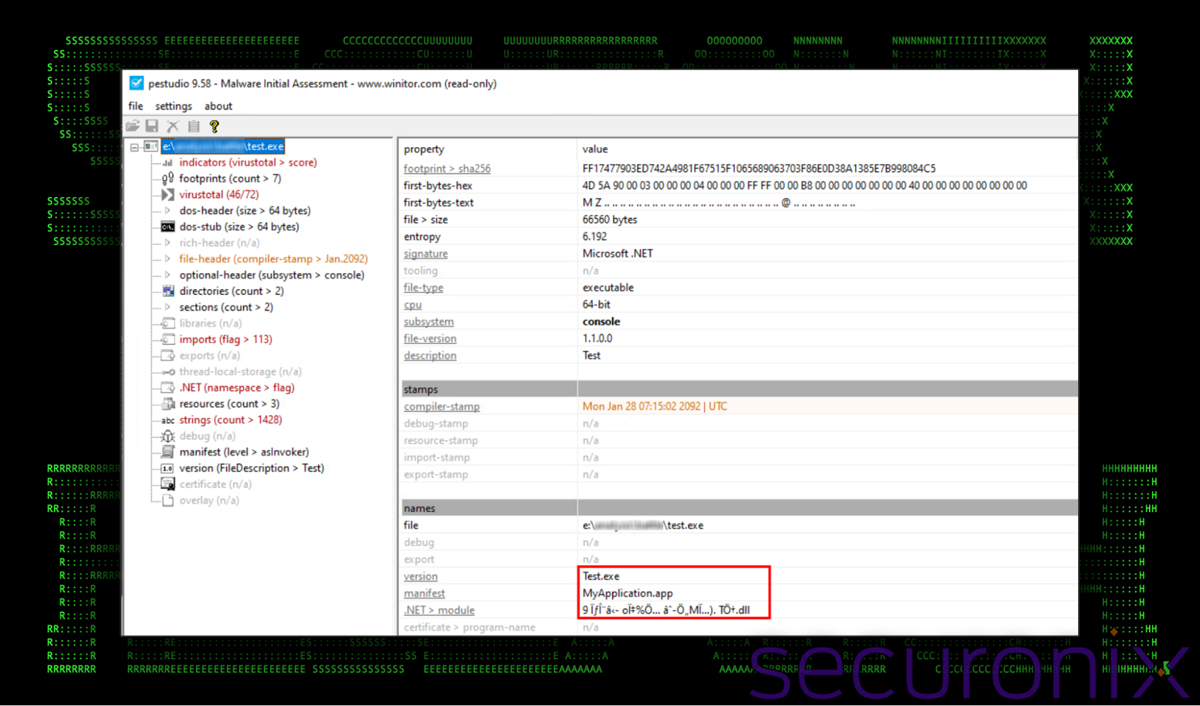Viewport: 1200px width, 706px height.
Task: Click the footprint > sha256 property link
Action: tap(446, 169)
